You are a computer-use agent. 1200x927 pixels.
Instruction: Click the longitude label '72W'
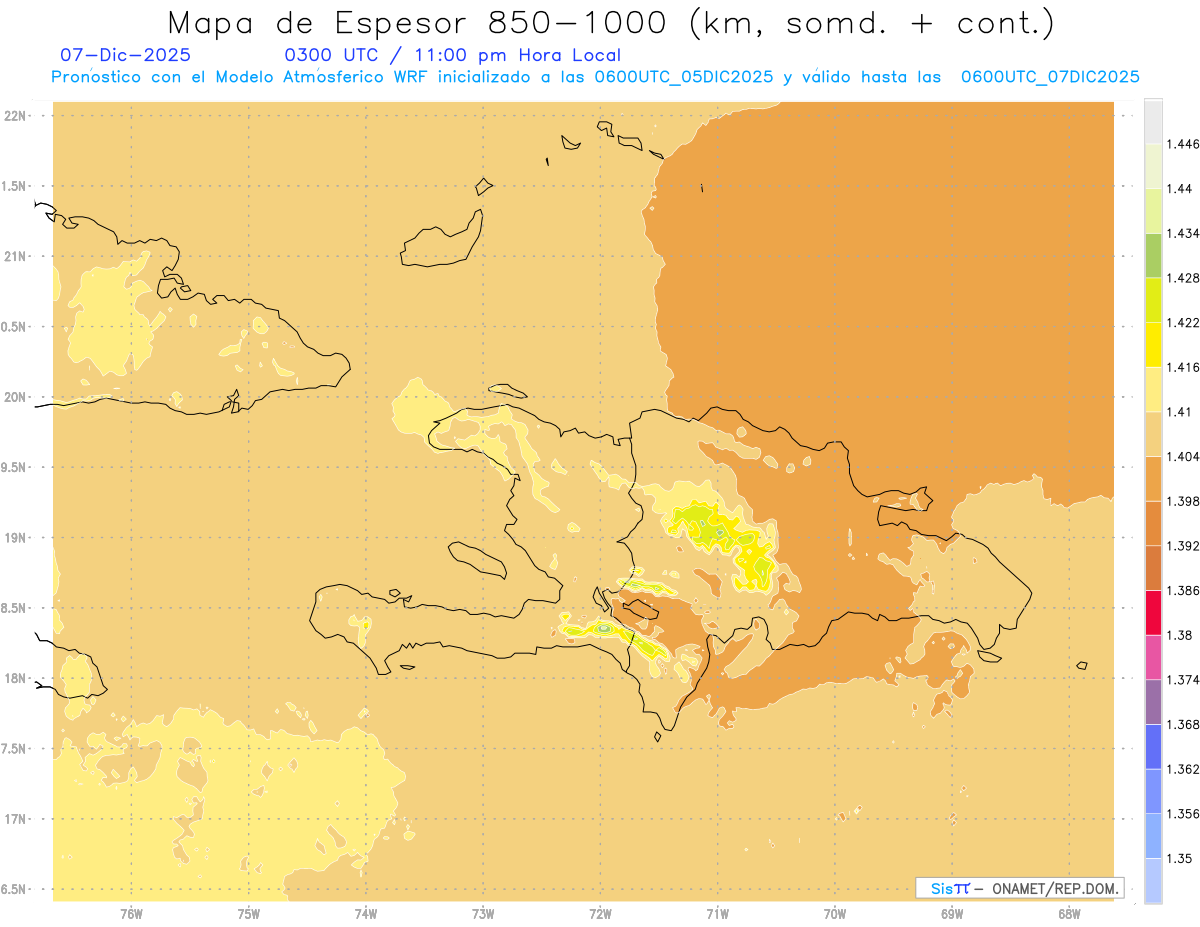pos(600,913)
